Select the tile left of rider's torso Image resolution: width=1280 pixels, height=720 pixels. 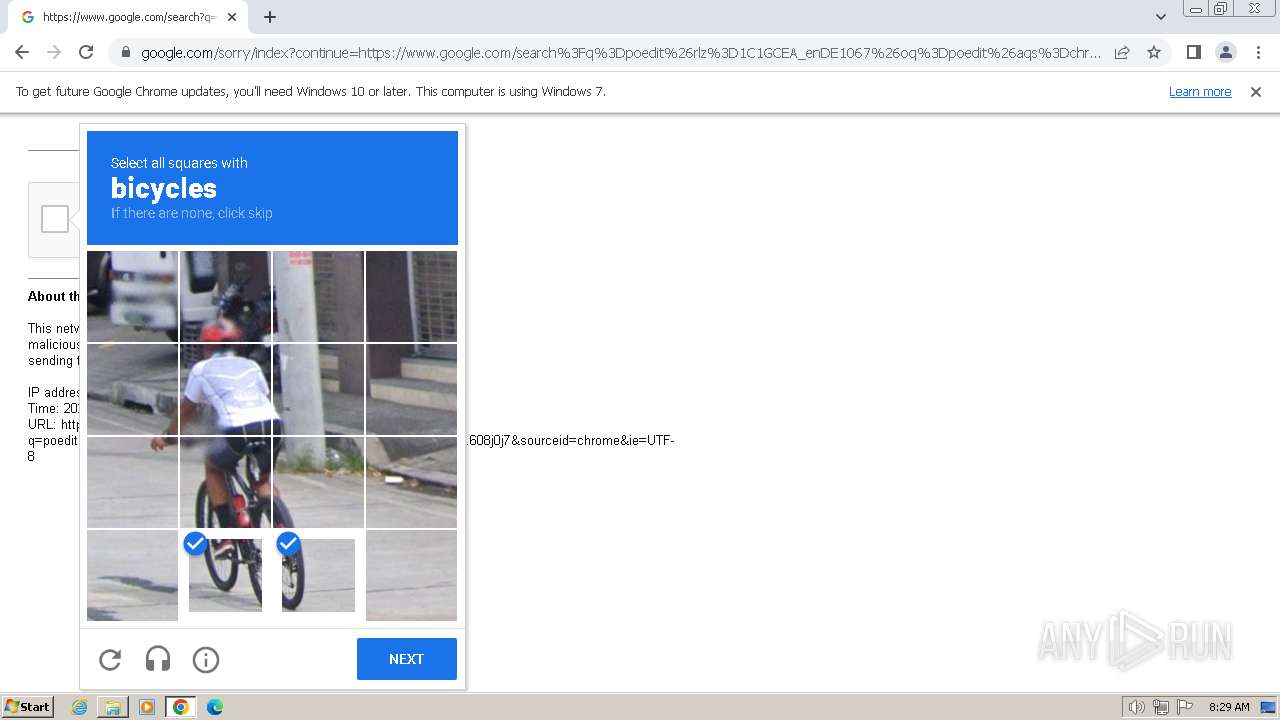(x=132, y=389)
